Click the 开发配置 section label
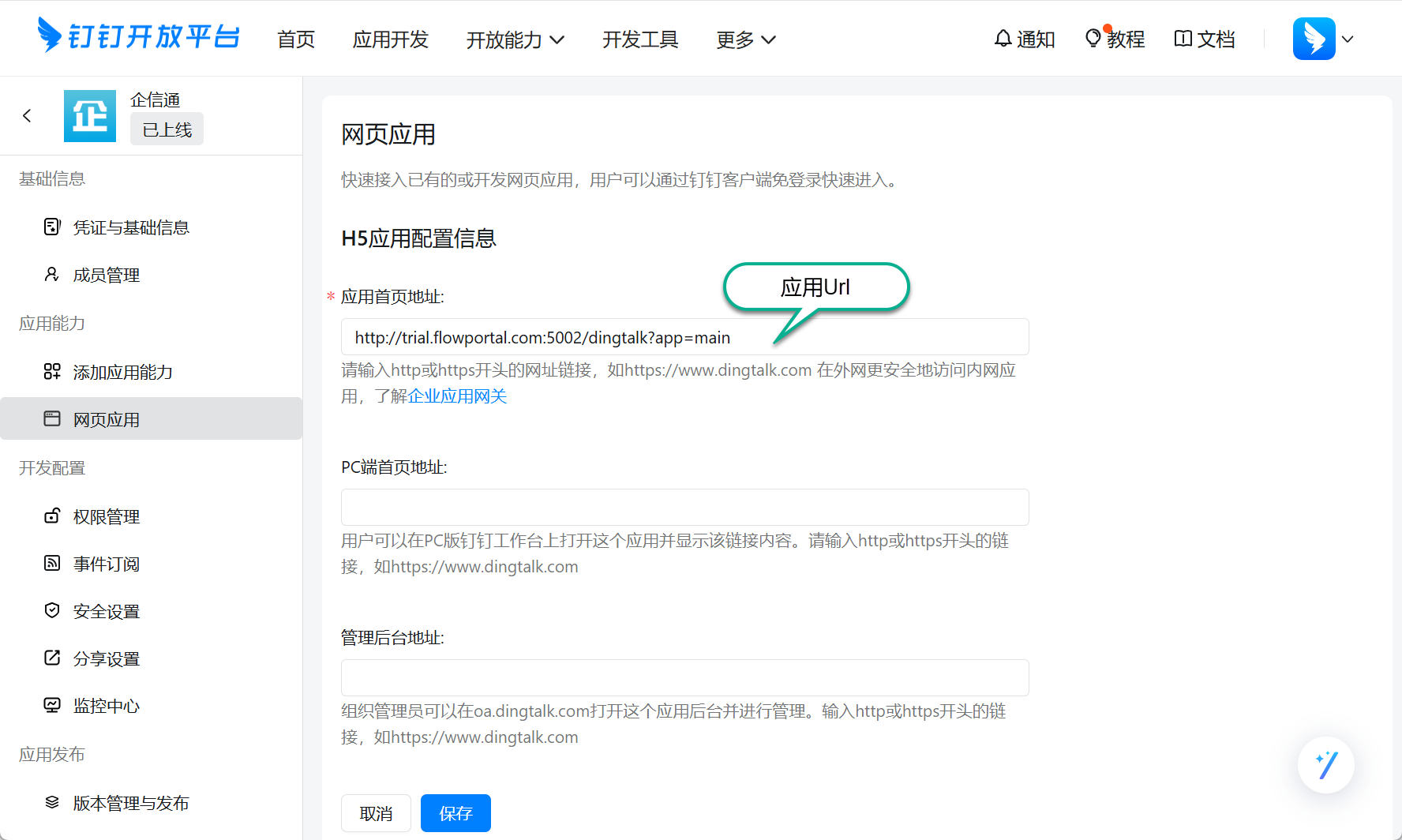 click(x=52, y=468)
